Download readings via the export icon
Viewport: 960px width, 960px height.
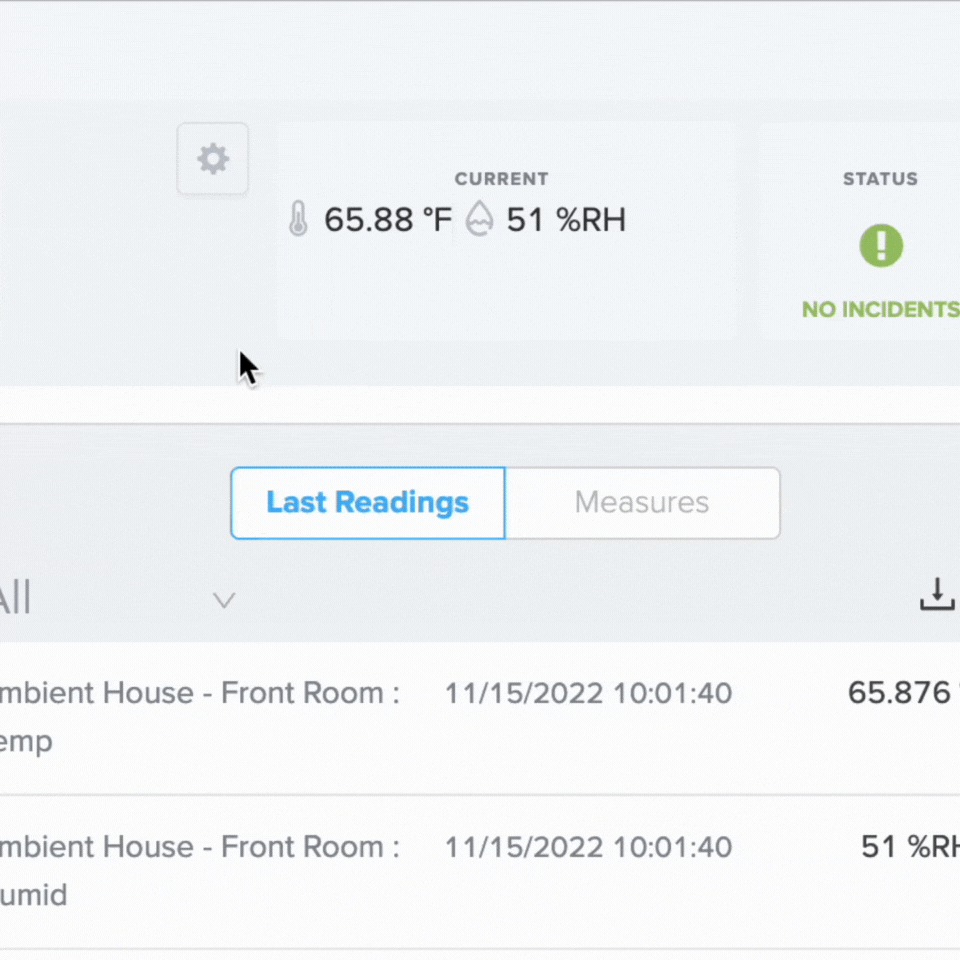coord(937,594)
